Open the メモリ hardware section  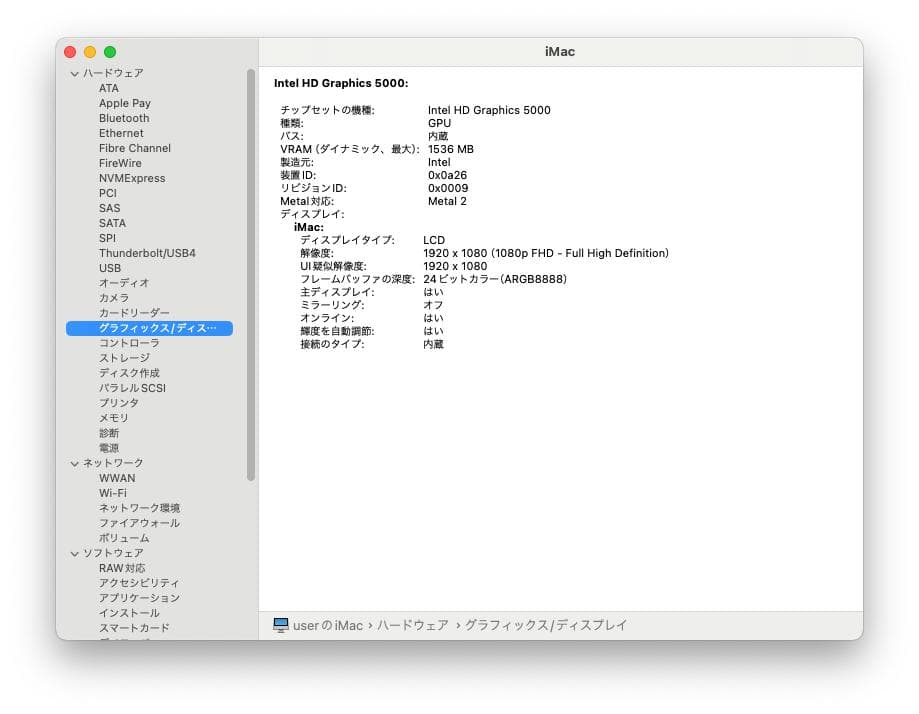(x=109, y=417)
